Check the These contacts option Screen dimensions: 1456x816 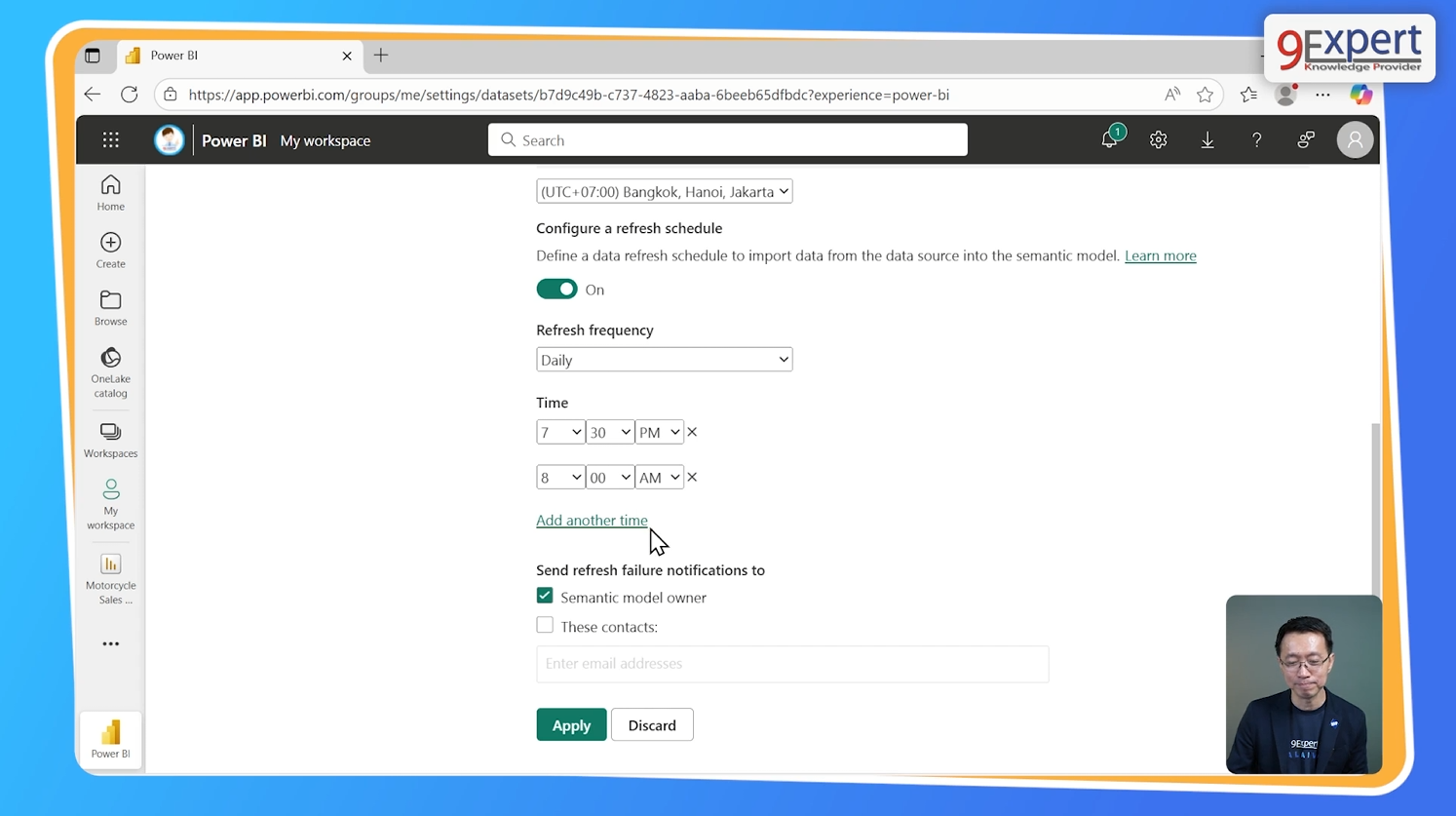coord(545,625)
